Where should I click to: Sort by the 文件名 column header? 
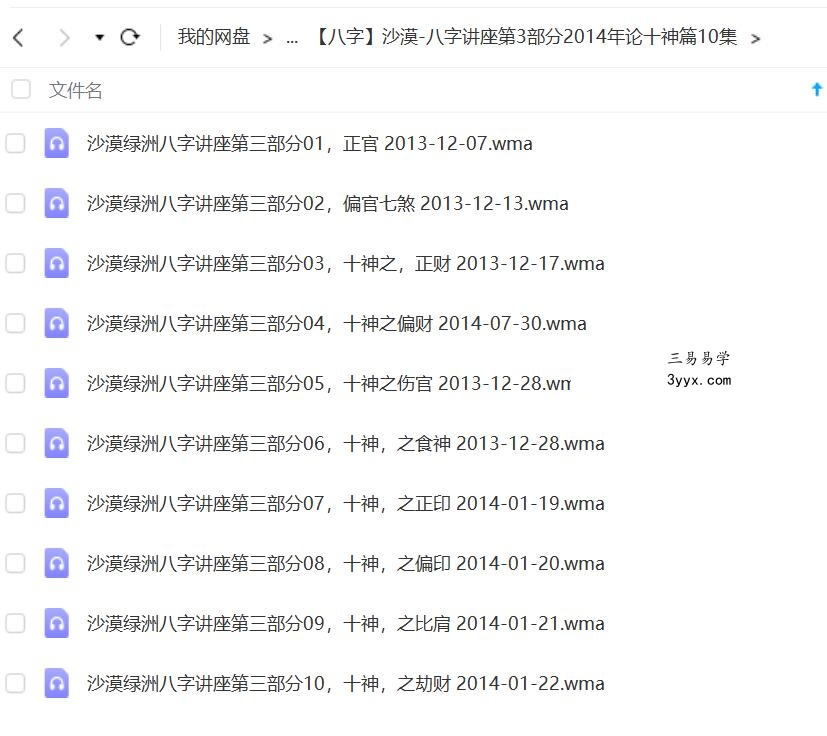[75, 90]
